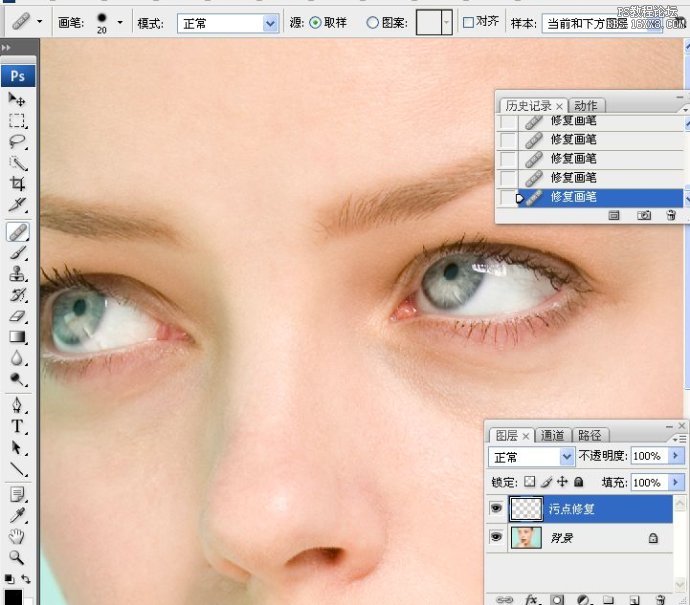
Task: Select the Move tool
Action: (17, 99)
